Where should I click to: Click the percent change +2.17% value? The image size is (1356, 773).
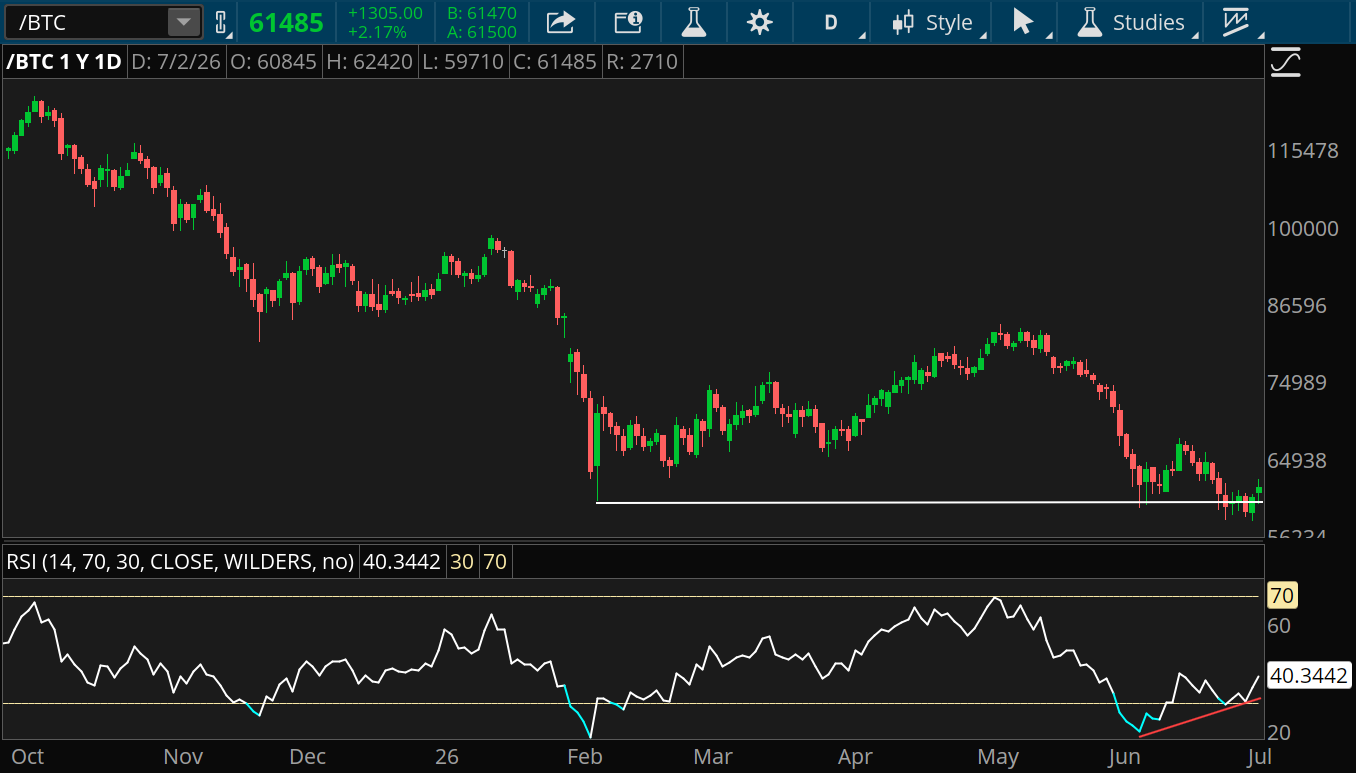(377, 32)
